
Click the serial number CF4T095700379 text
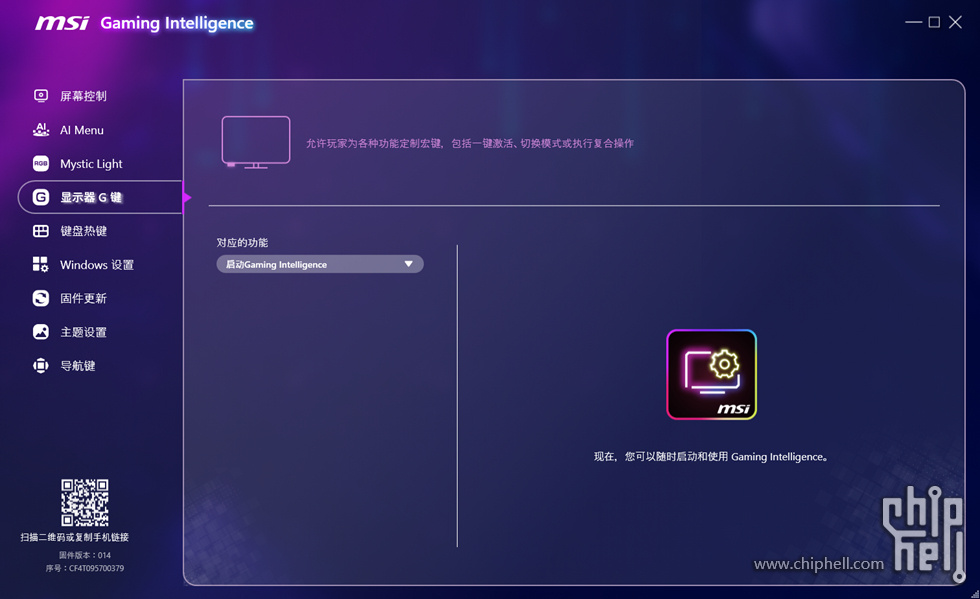point(84,568)
